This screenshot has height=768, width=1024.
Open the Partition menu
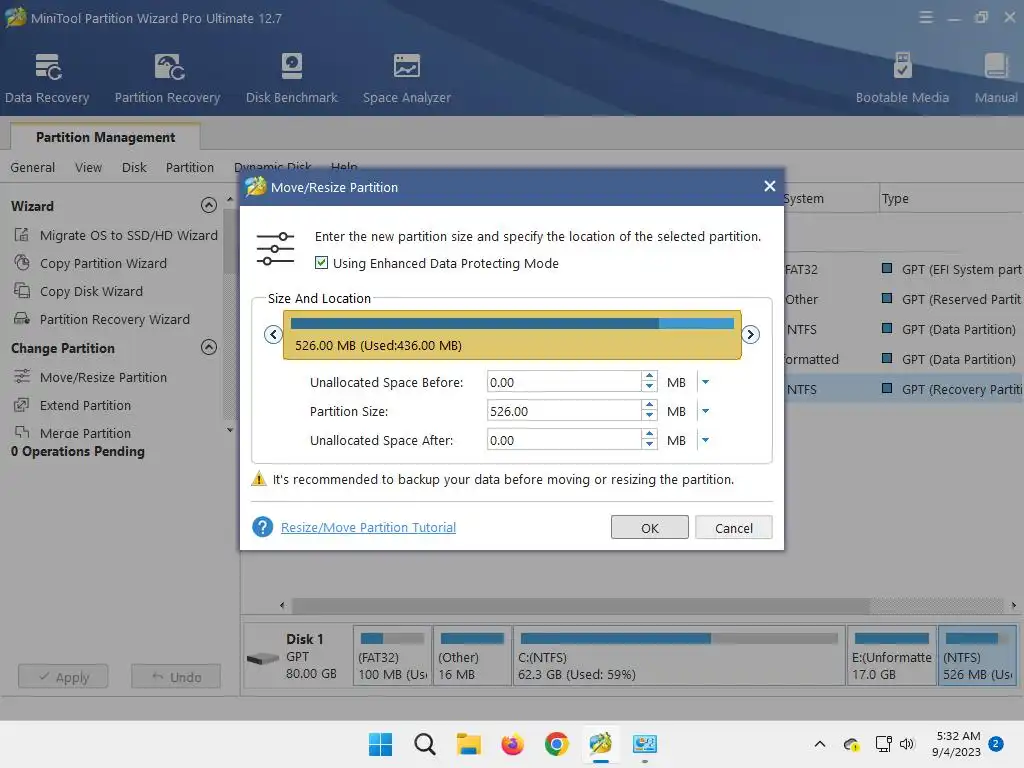coord(189,167)
